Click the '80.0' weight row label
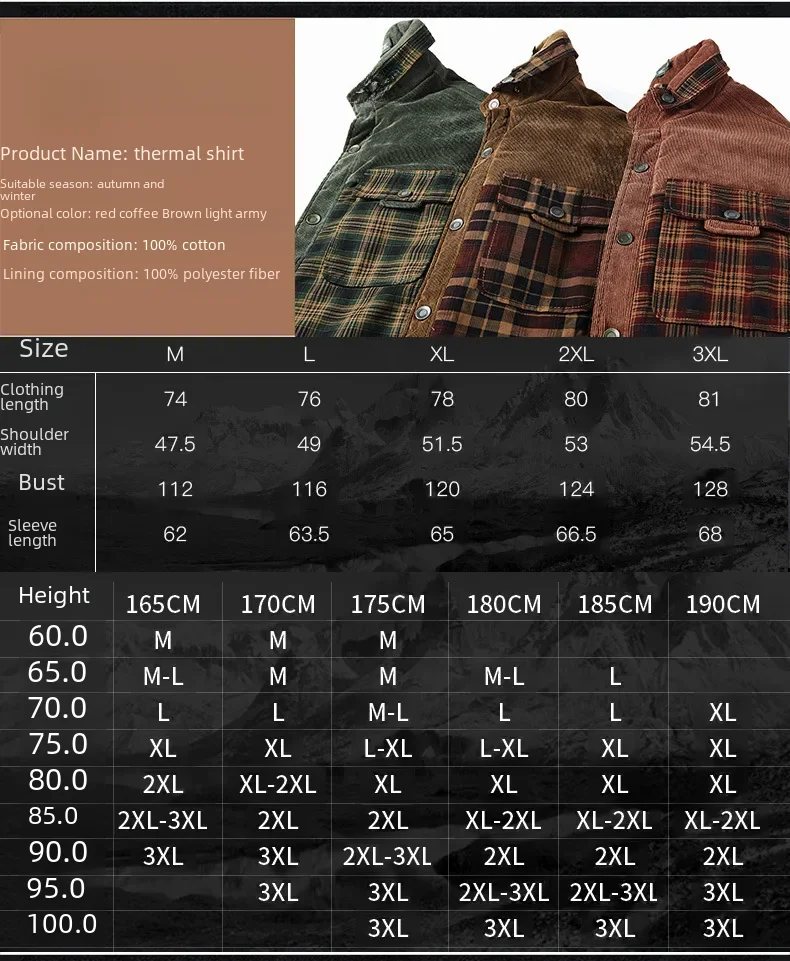Viewport: 790px width, 961px height. pos(58,780)
